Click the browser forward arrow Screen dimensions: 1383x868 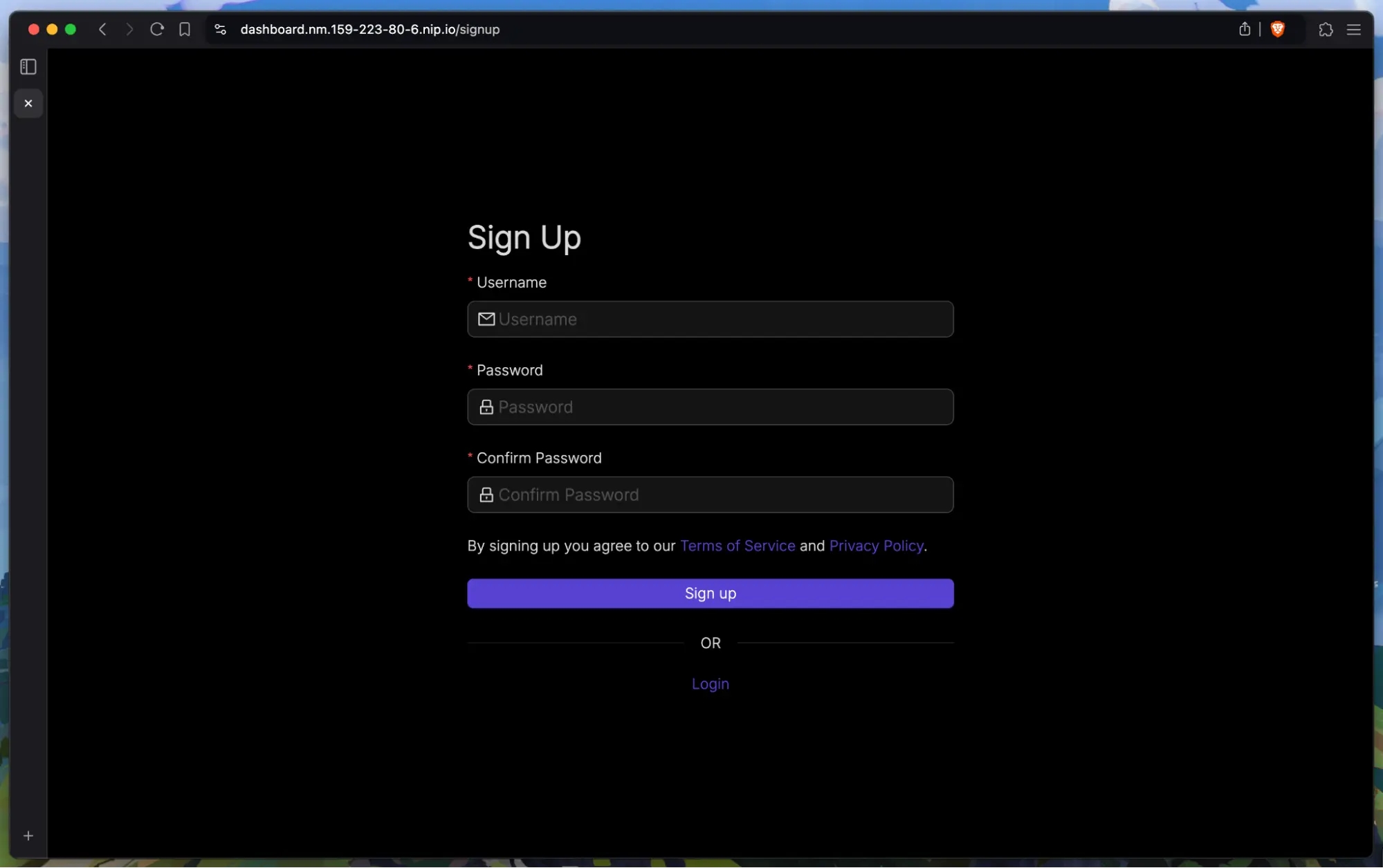click(x=129, y=29)
